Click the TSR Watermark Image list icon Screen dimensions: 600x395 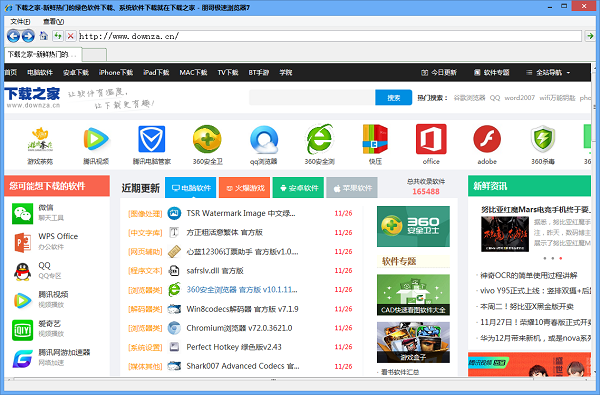click(x=174, y=213)
